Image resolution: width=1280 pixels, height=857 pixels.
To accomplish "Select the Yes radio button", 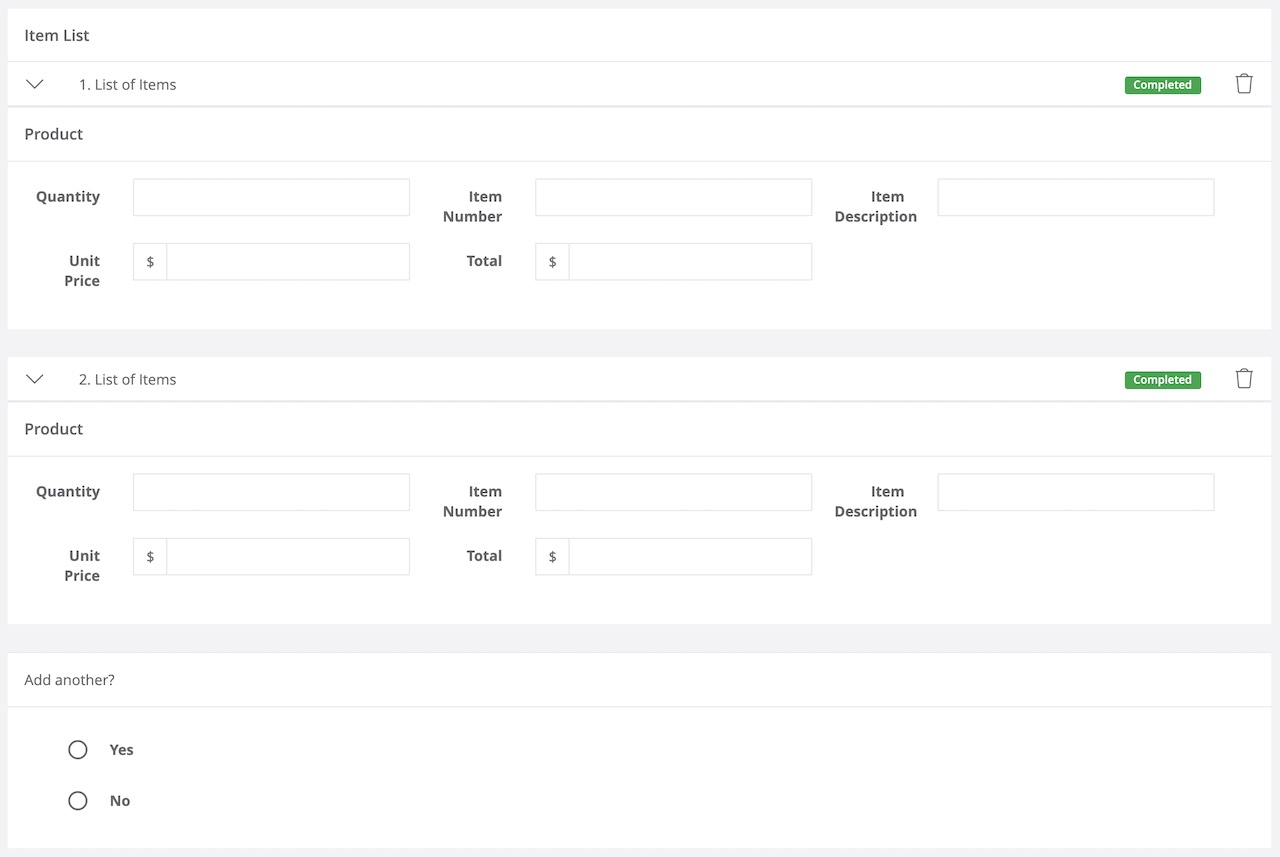I will coord(78,749).
